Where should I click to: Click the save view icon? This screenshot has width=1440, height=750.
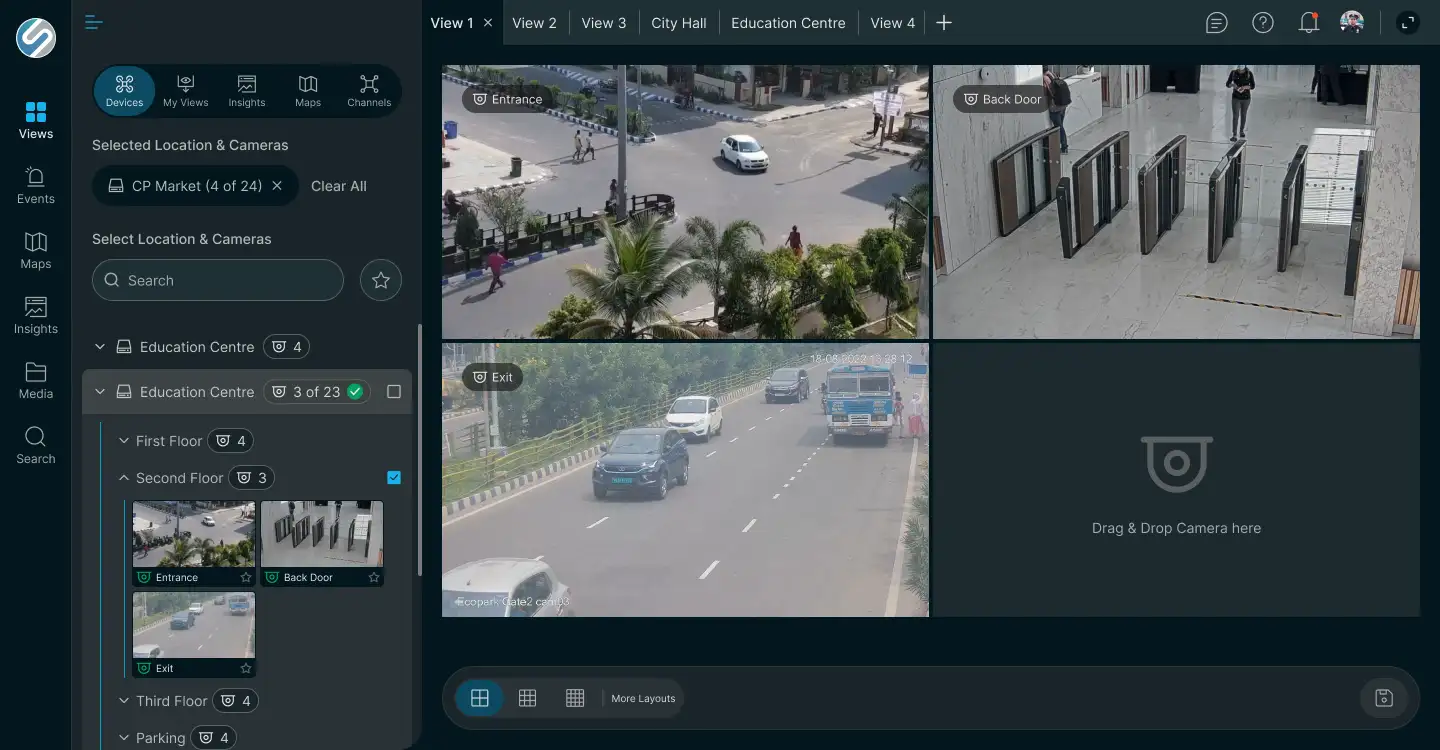click(1384, 698)
